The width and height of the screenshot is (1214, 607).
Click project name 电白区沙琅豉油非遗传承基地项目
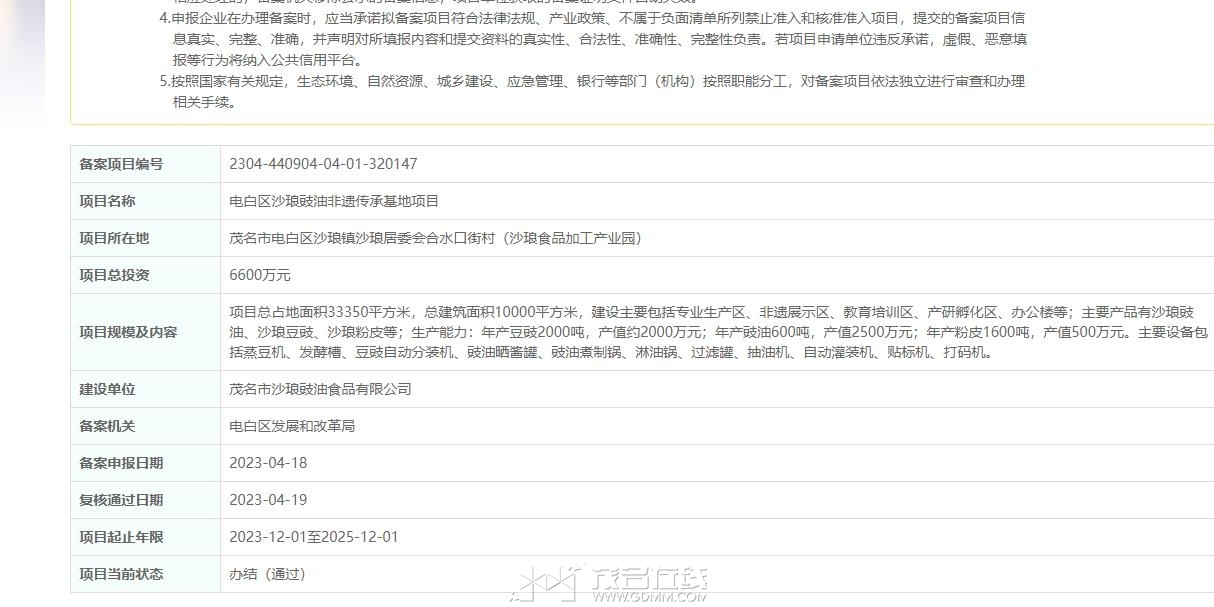tap(334, 201)
